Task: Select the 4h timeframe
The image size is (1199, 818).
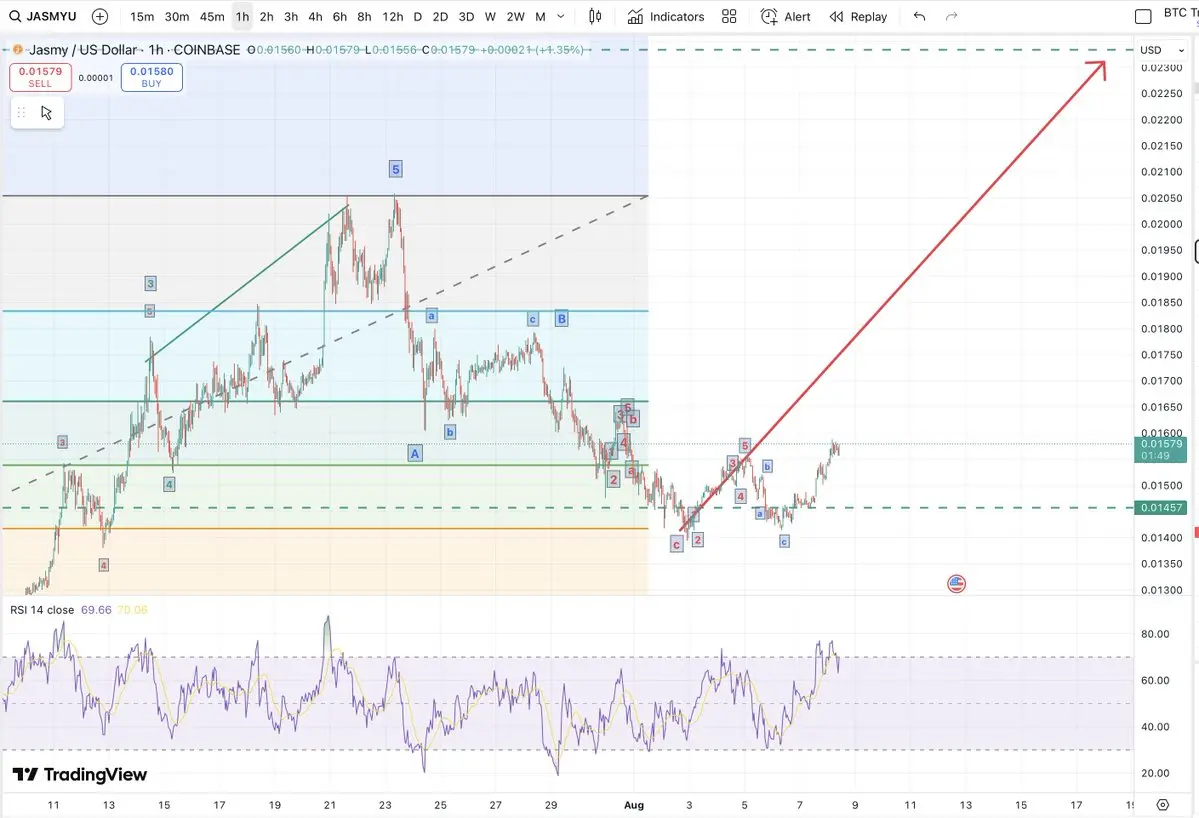Action: point(315,16)
